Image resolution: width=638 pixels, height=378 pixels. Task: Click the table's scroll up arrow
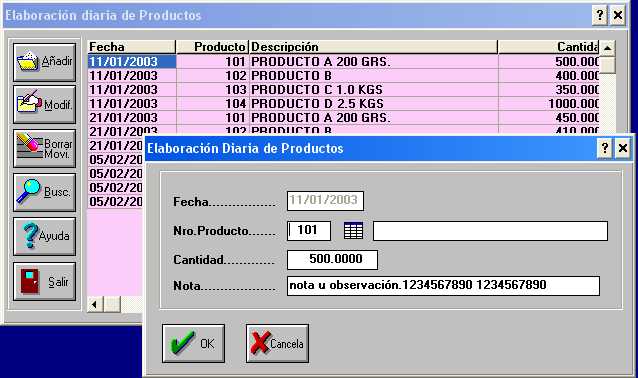click(x=607, y=48)
